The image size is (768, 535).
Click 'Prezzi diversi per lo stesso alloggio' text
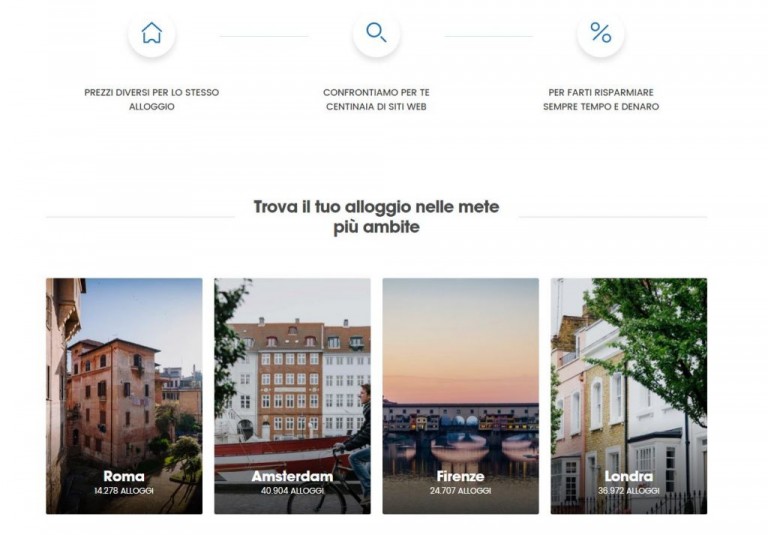pyautogui.click(x=152, y=99)
